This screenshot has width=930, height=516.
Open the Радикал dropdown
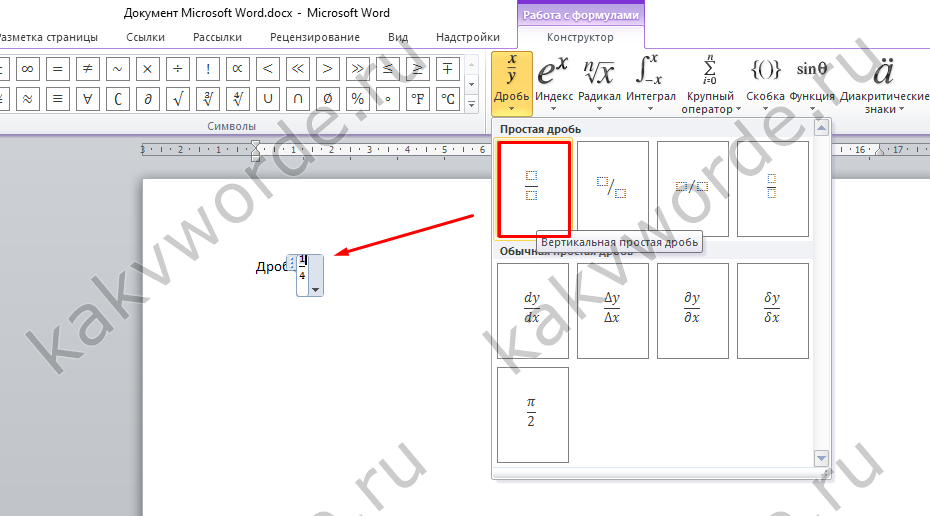point(599,83)
